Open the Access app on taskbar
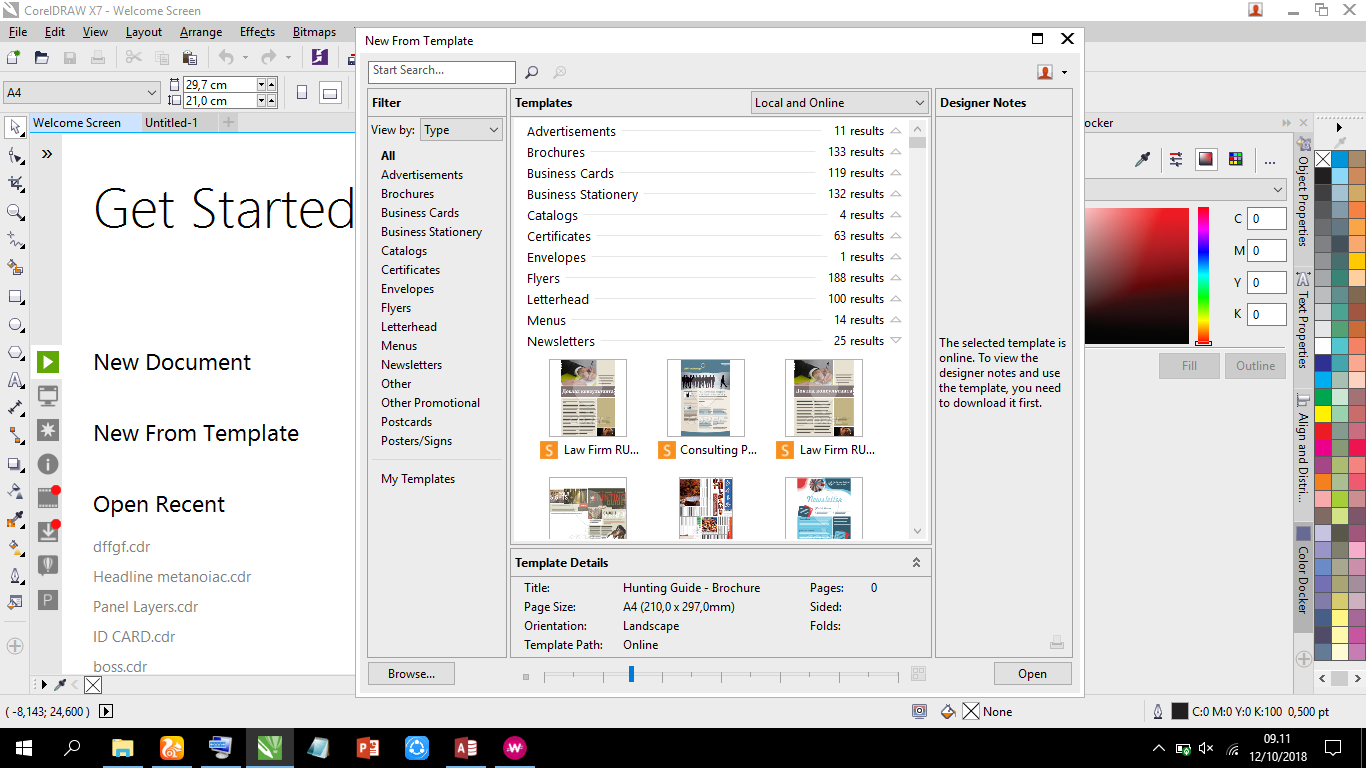Screen dimensions: 1366x768 466,748
